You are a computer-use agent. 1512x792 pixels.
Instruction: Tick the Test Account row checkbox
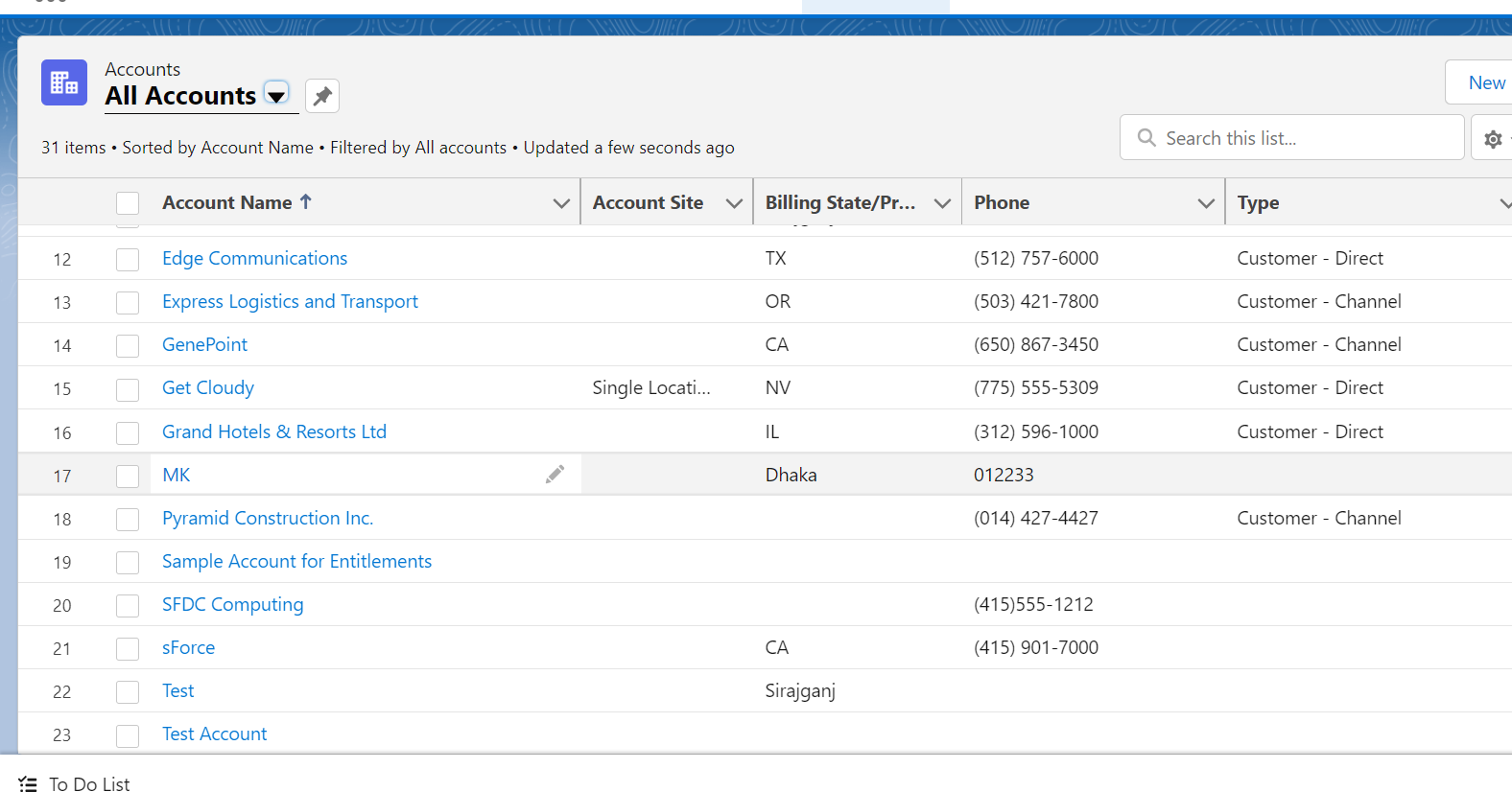[x=128, y=735]
